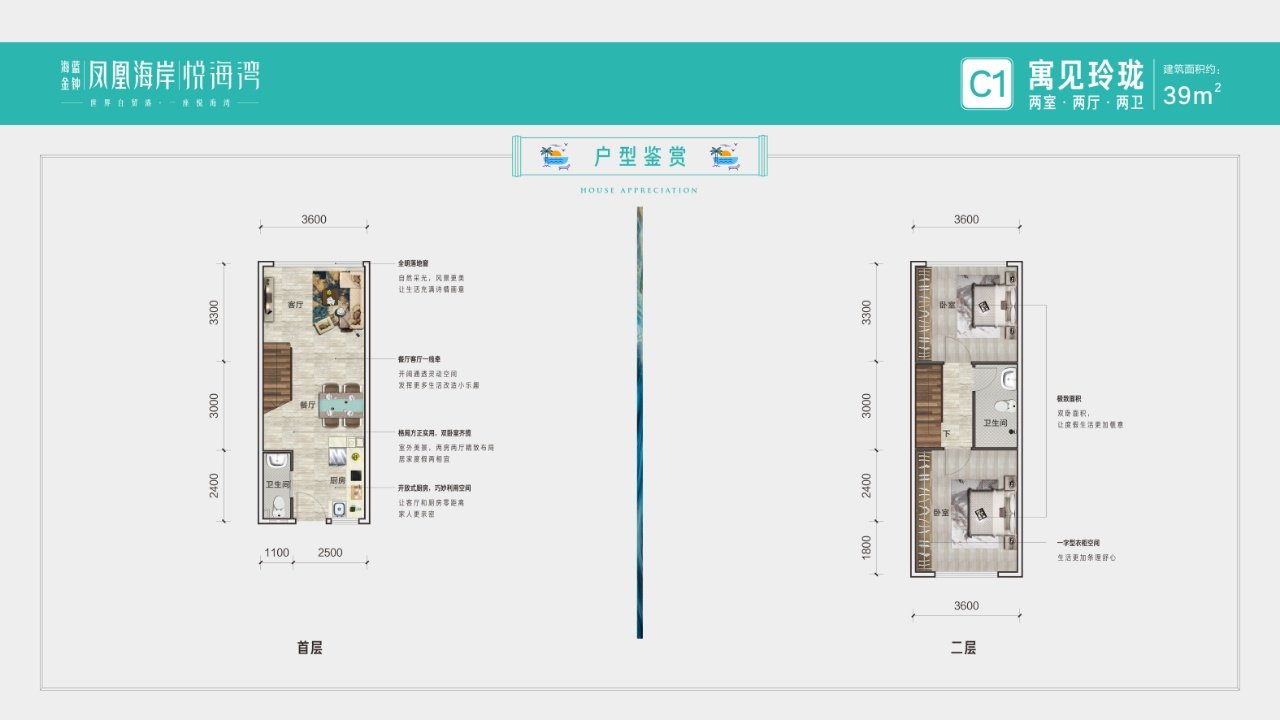
Task: Select the toilet in the first-floor 卫生间
Action: 278,507
